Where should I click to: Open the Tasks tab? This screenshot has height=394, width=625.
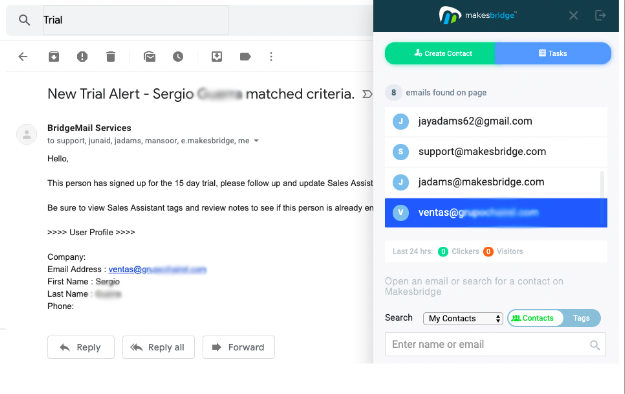[x=553, y=53]
